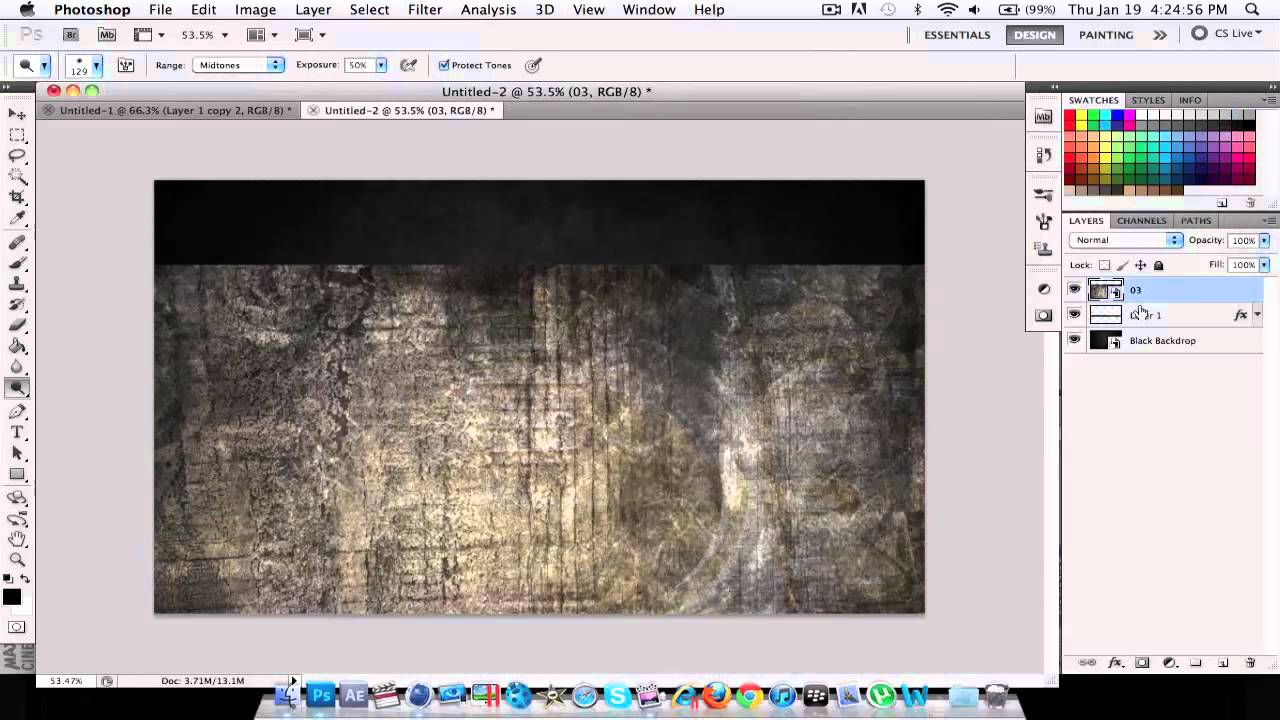Open the blend mode dropdown set to Normal
1280x720 pixels.
[x=1126, y=240]
